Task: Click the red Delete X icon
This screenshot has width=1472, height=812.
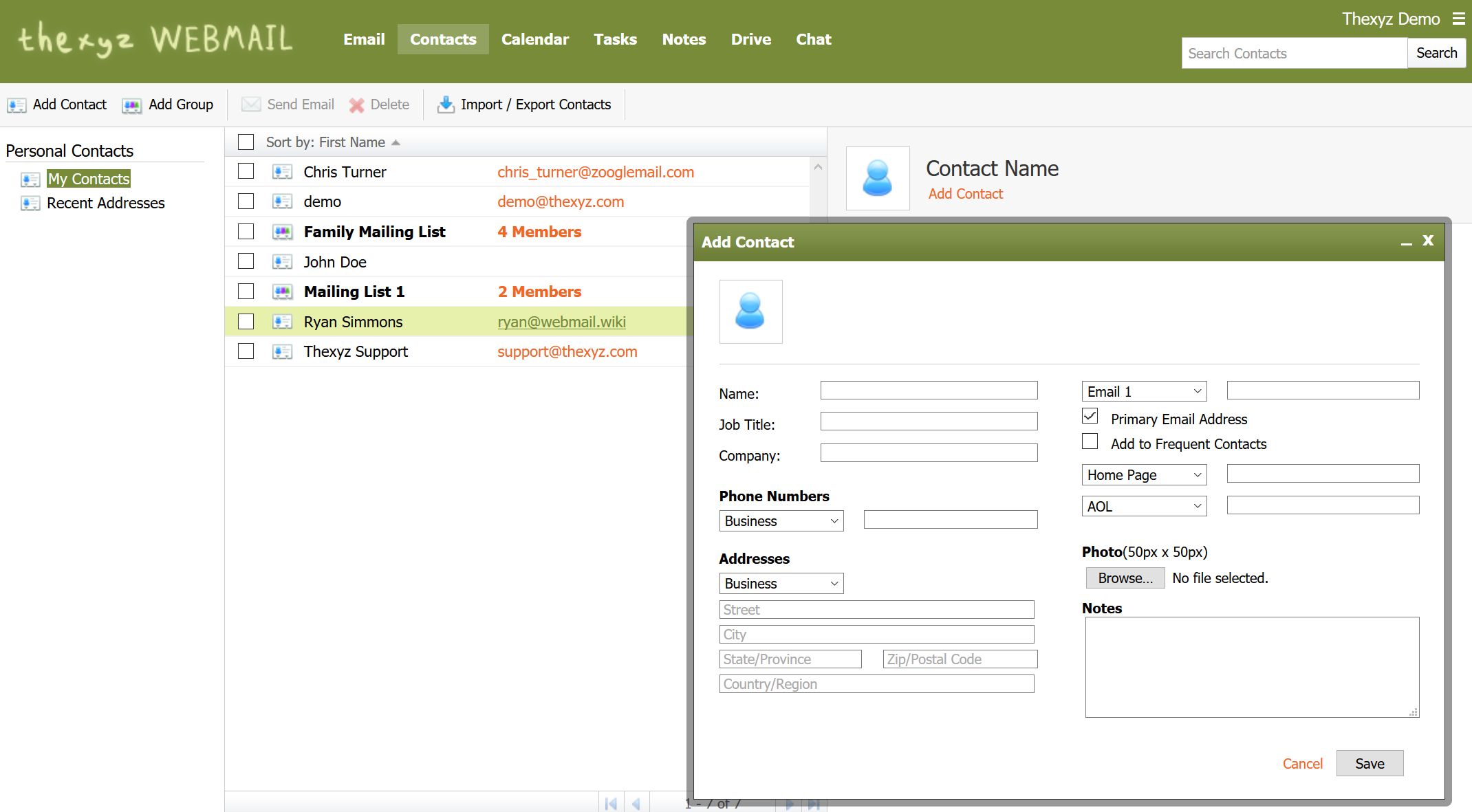Action: (356, 104)
